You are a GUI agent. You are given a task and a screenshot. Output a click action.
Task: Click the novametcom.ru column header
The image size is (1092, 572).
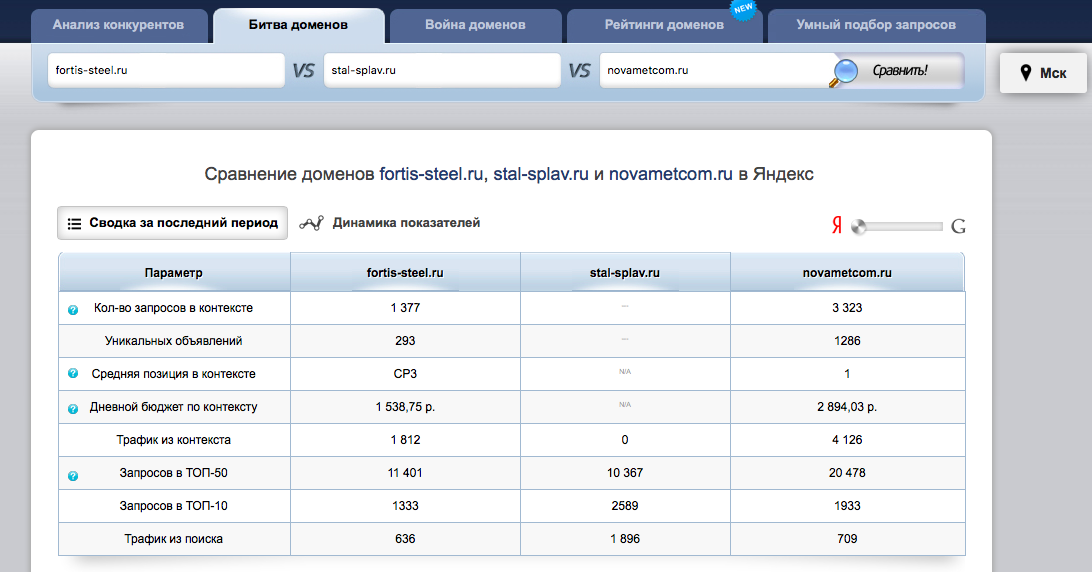point(847,272)
